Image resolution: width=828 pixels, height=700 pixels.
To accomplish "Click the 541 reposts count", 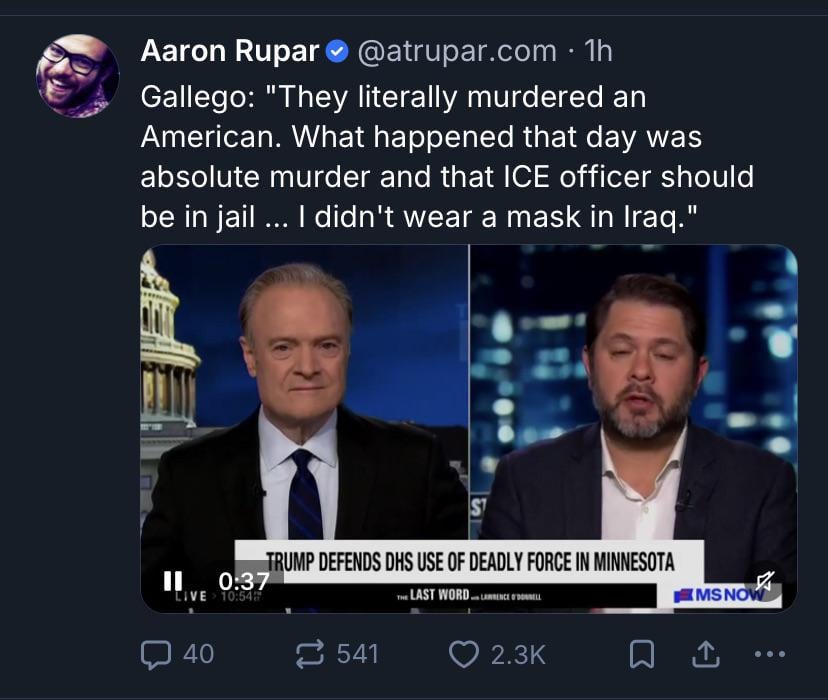I will [357, 654].
